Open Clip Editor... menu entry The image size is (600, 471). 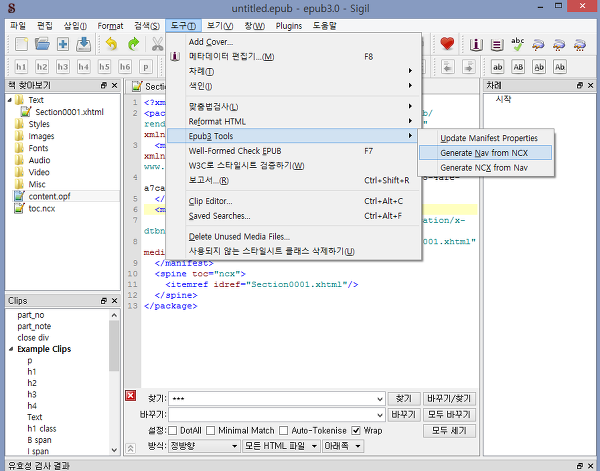294,201
